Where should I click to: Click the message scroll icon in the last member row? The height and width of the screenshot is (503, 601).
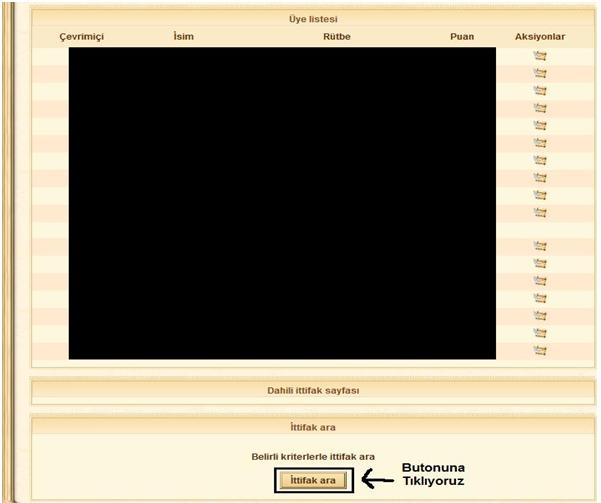[540, 350]
